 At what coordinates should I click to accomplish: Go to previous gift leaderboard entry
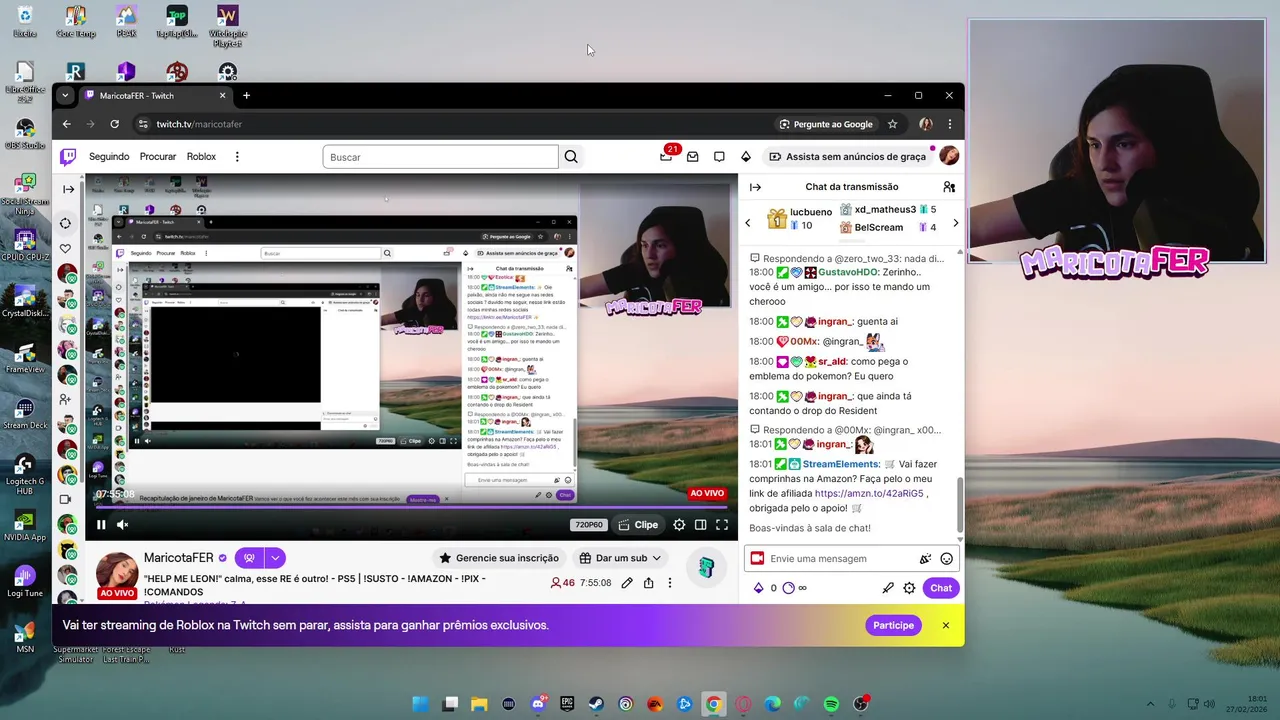[748, 223]
